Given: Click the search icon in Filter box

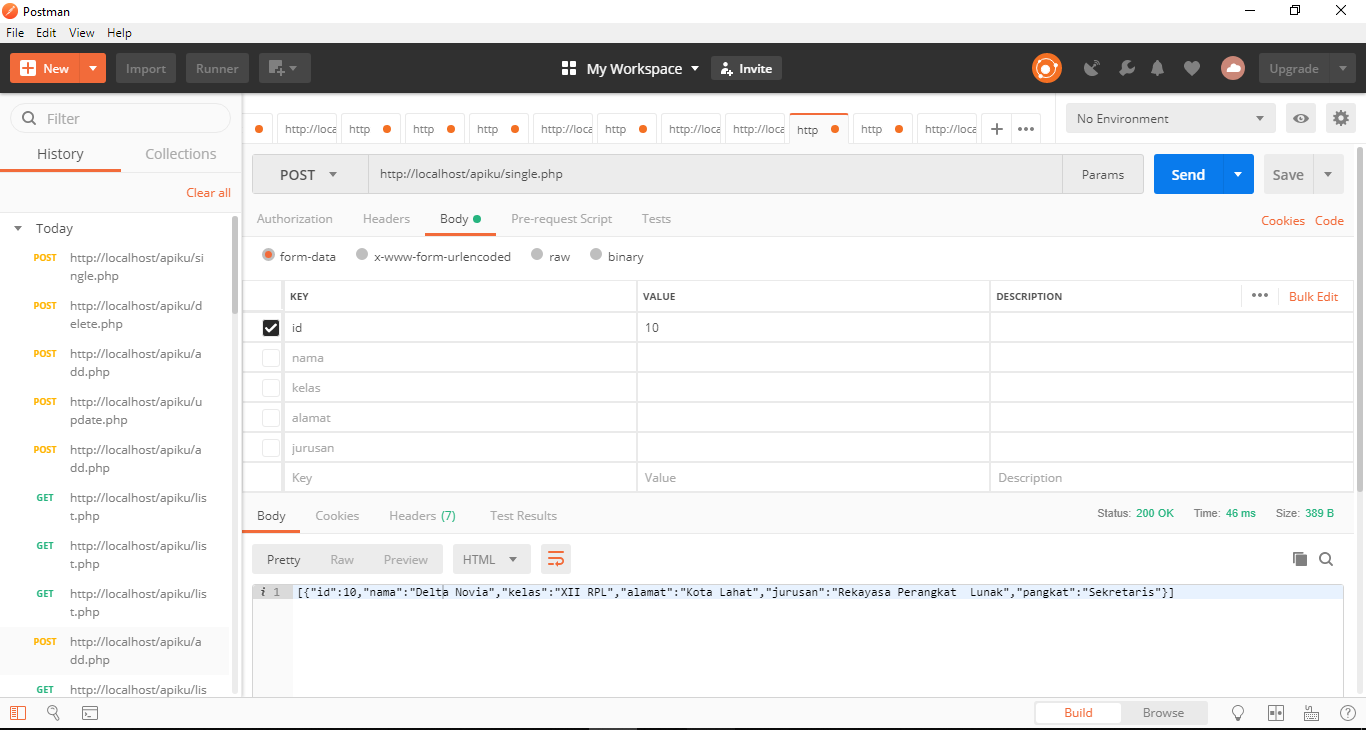Looking at the screenshot, I should (x=29, y=118).
